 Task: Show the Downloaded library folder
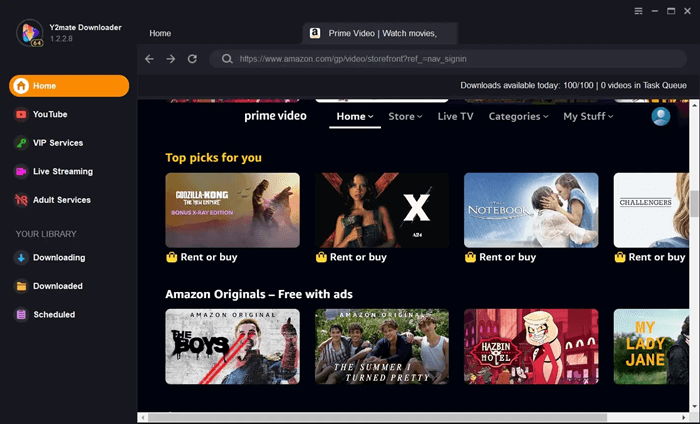48,286
